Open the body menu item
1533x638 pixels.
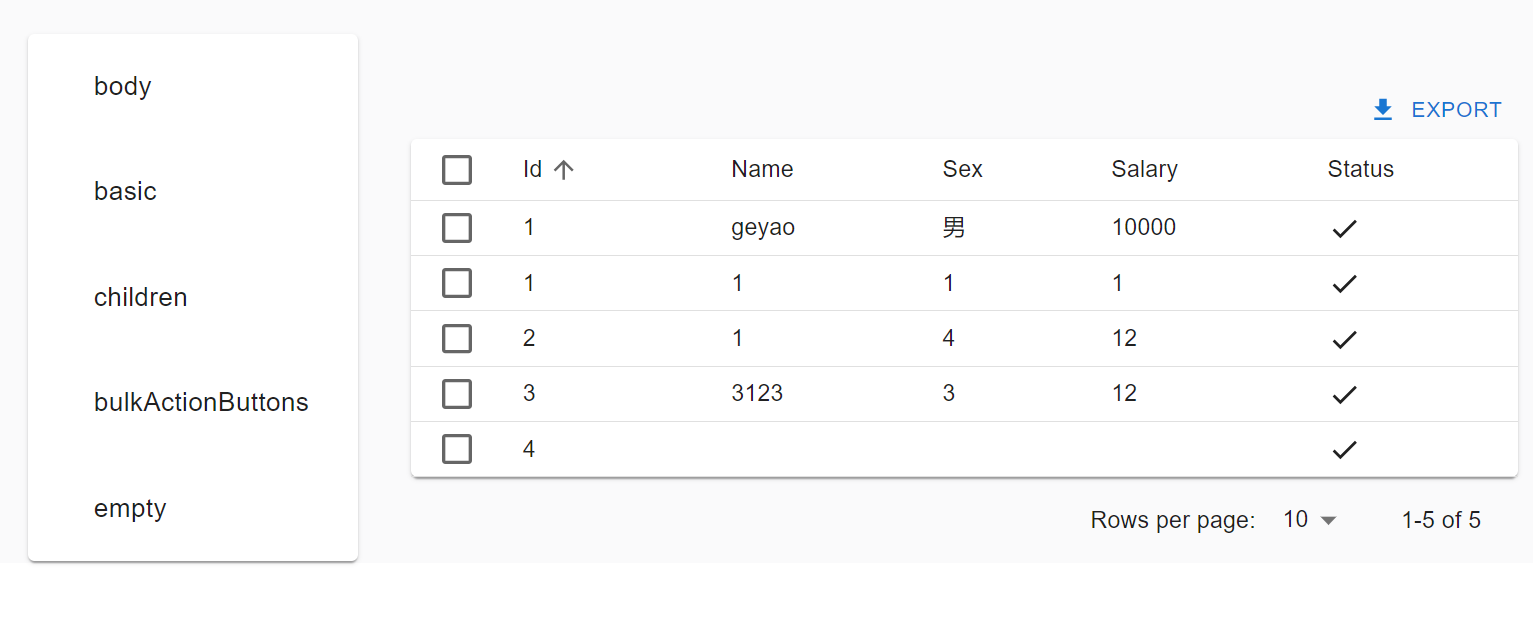click(x=123, y=87)
